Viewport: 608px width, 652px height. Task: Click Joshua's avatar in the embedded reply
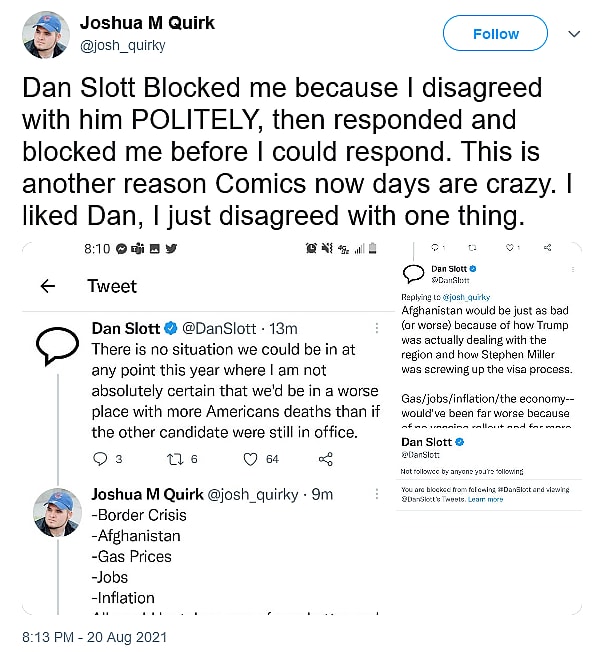coord(56,510)
